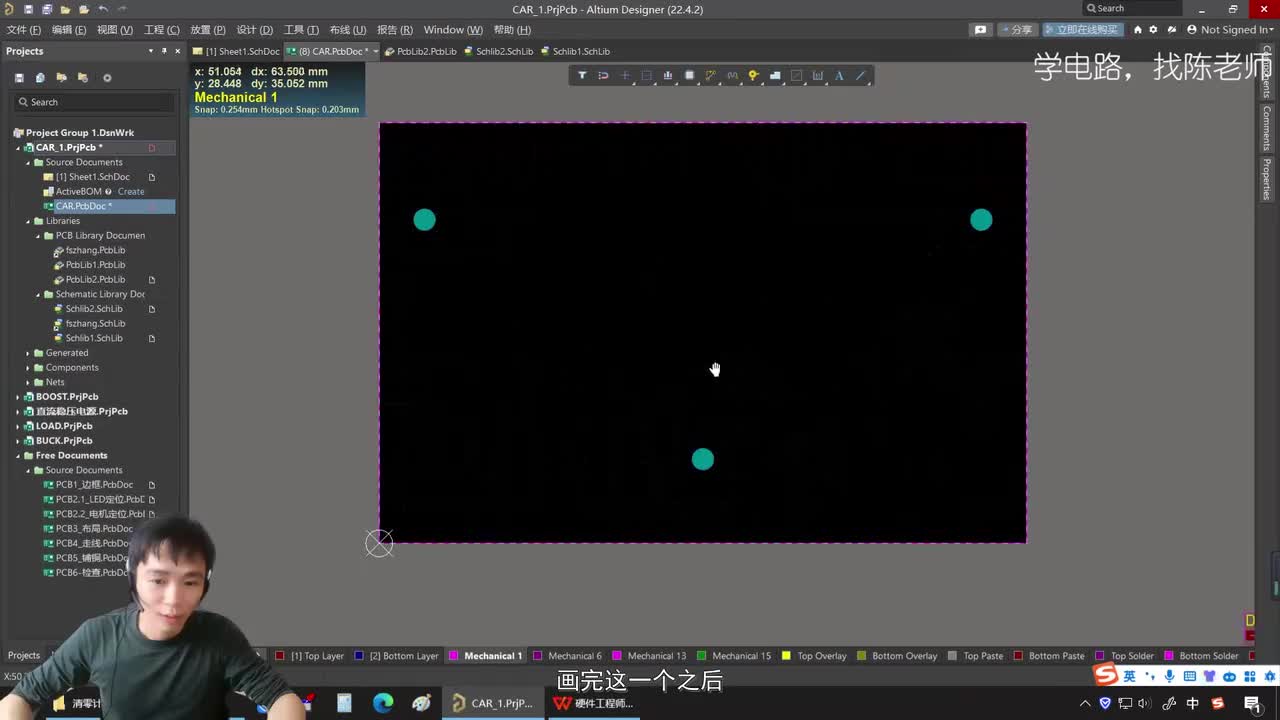This screenshot has width=1280, height=720.
Task: Expand the Components folder
Action: pos(28,368)
